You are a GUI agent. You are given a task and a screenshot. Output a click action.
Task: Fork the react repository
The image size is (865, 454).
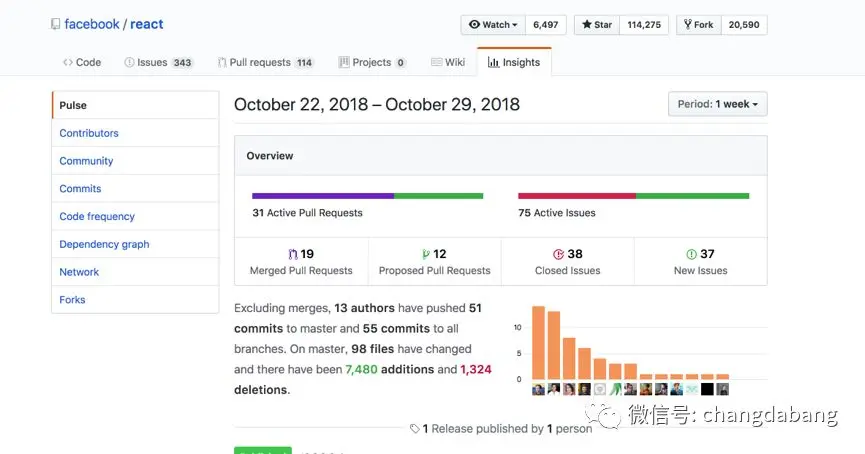[x=699, y=25]
